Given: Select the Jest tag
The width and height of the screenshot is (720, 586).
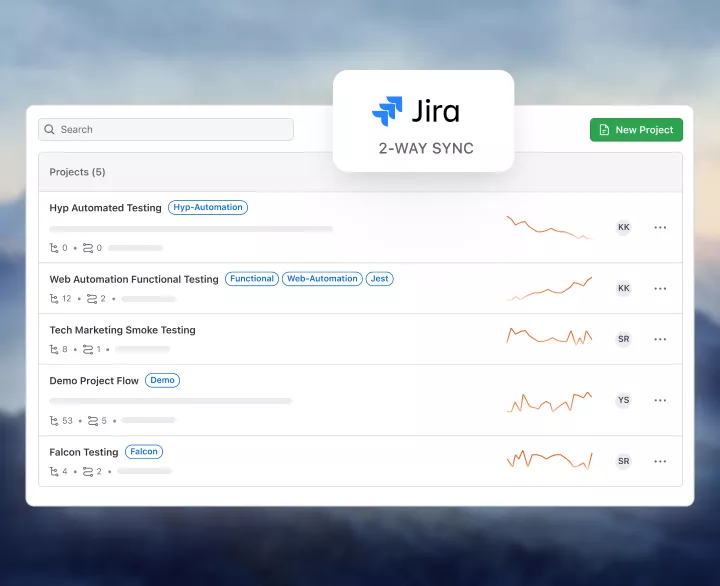Looking at the screenshot, I should coord(379,279).
